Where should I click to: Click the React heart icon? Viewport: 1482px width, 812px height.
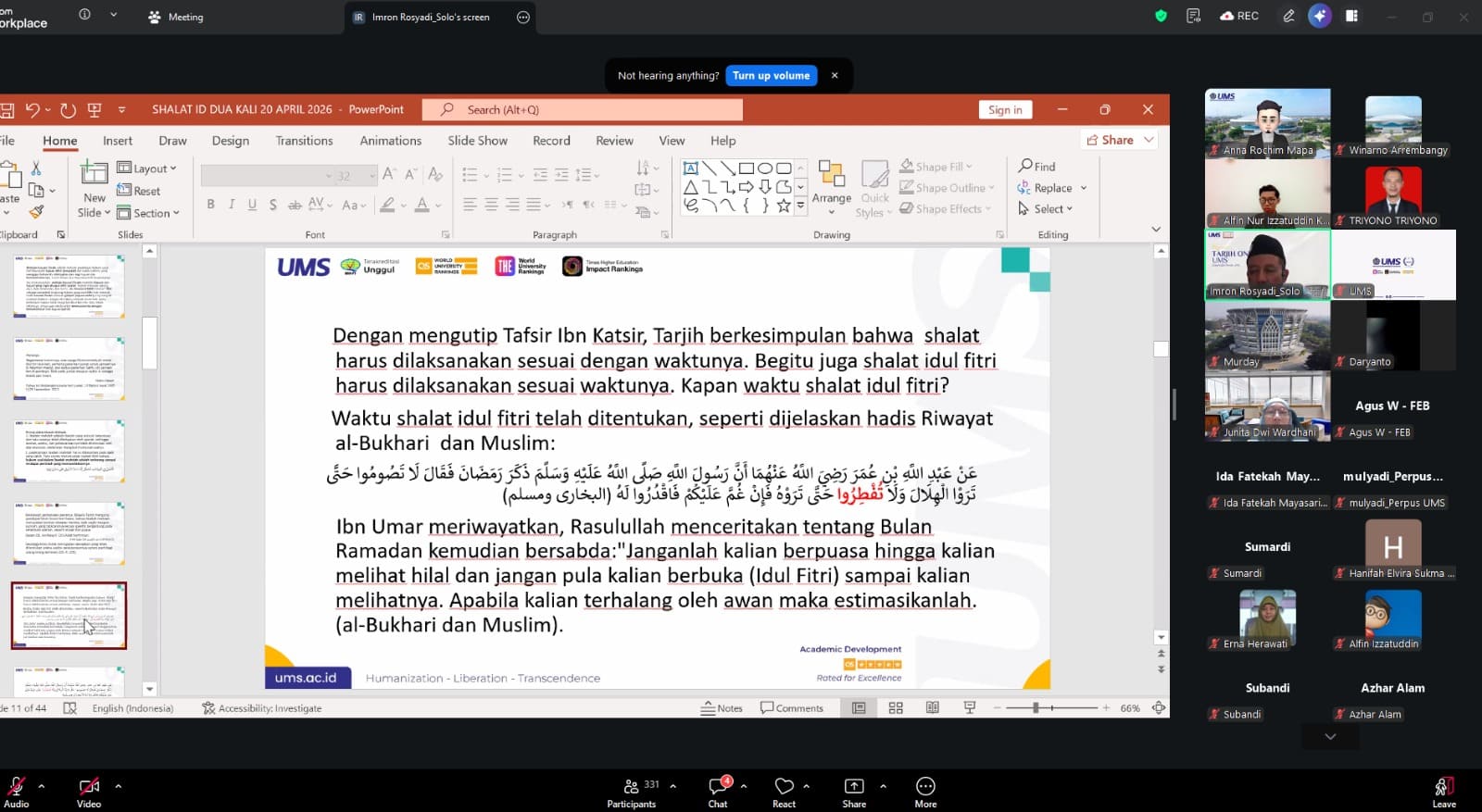[x=784, y=786]
